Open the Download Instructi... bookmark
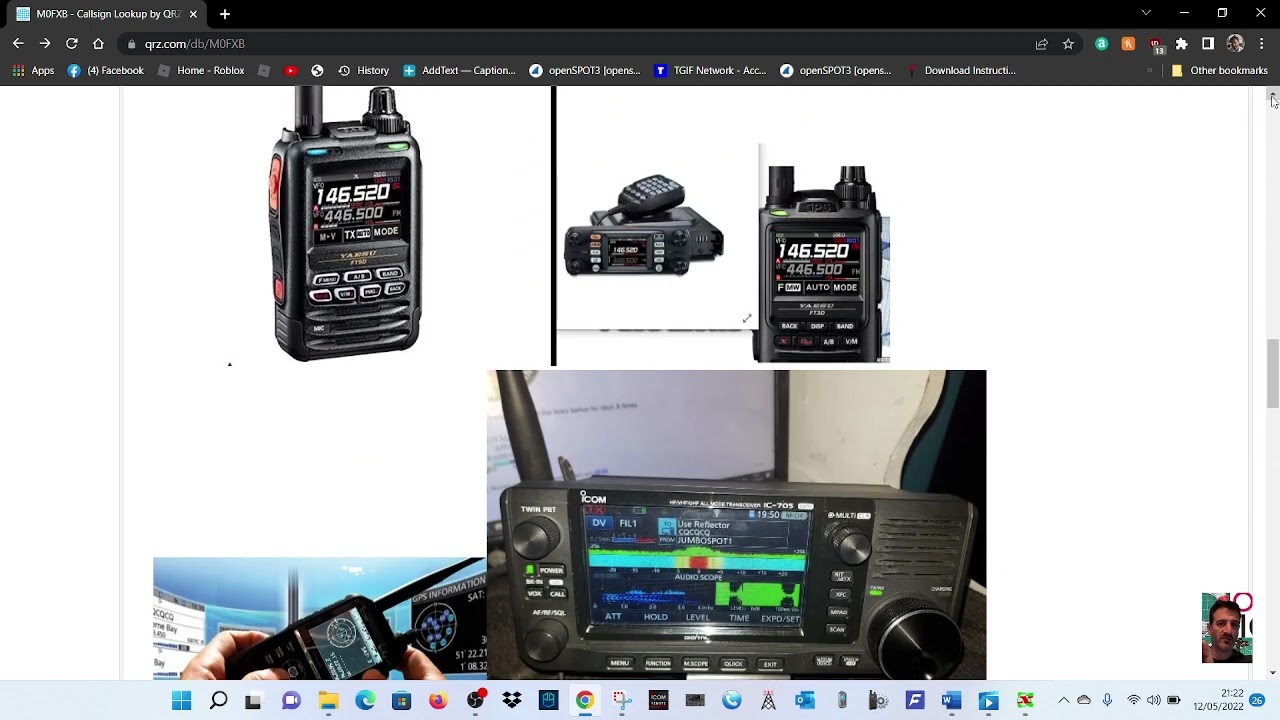This screenshot has height=720, width=1280. click(961, 71)
